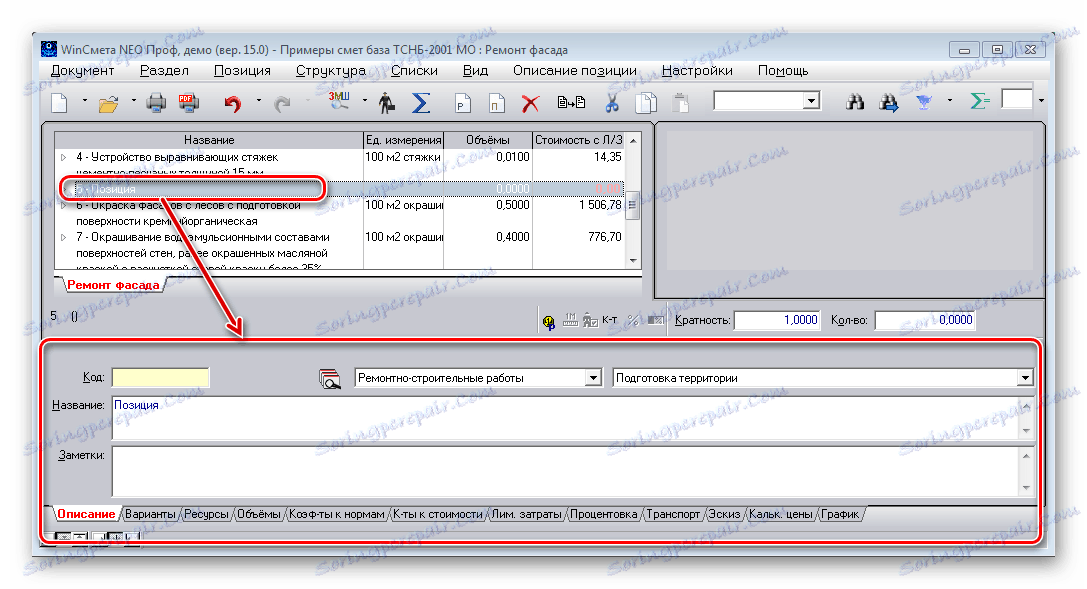Copy with the two pages icon
This screenshot has width=1087, height=589.
(x=646, y=103)
